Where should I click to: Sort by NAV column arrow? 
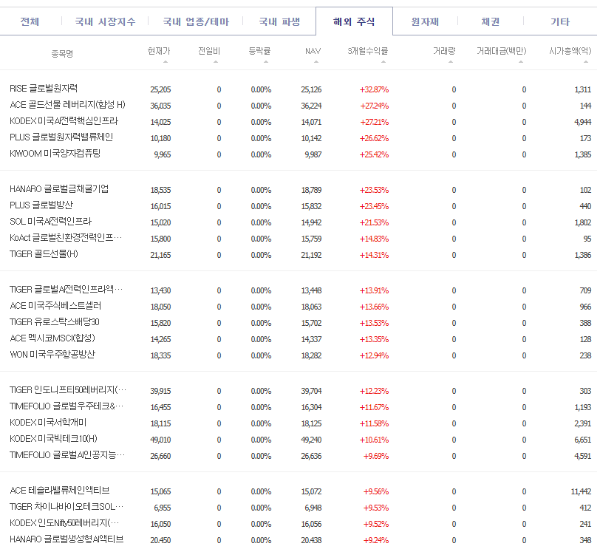coord(316,62)
